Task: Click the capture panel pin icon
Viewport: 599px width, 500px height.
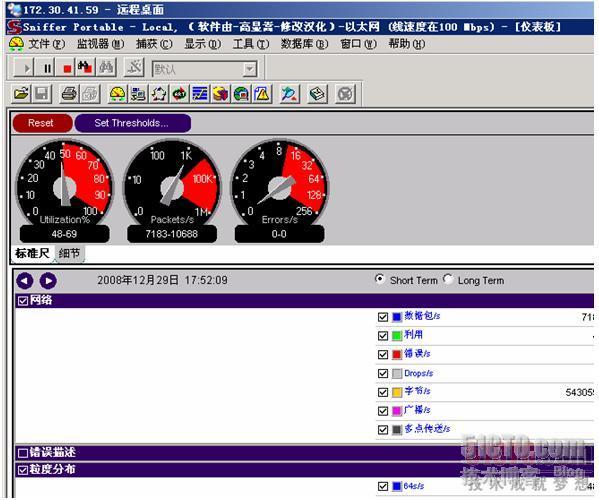Action: pyautogui.click(x=290, y=93)
